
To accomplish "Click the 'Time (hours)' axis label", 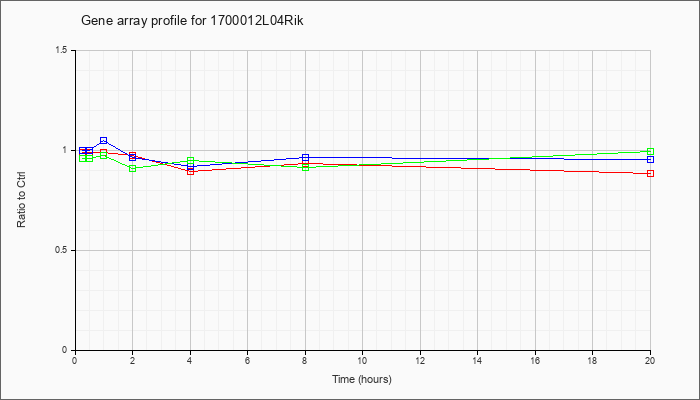I will click(362, 379).
